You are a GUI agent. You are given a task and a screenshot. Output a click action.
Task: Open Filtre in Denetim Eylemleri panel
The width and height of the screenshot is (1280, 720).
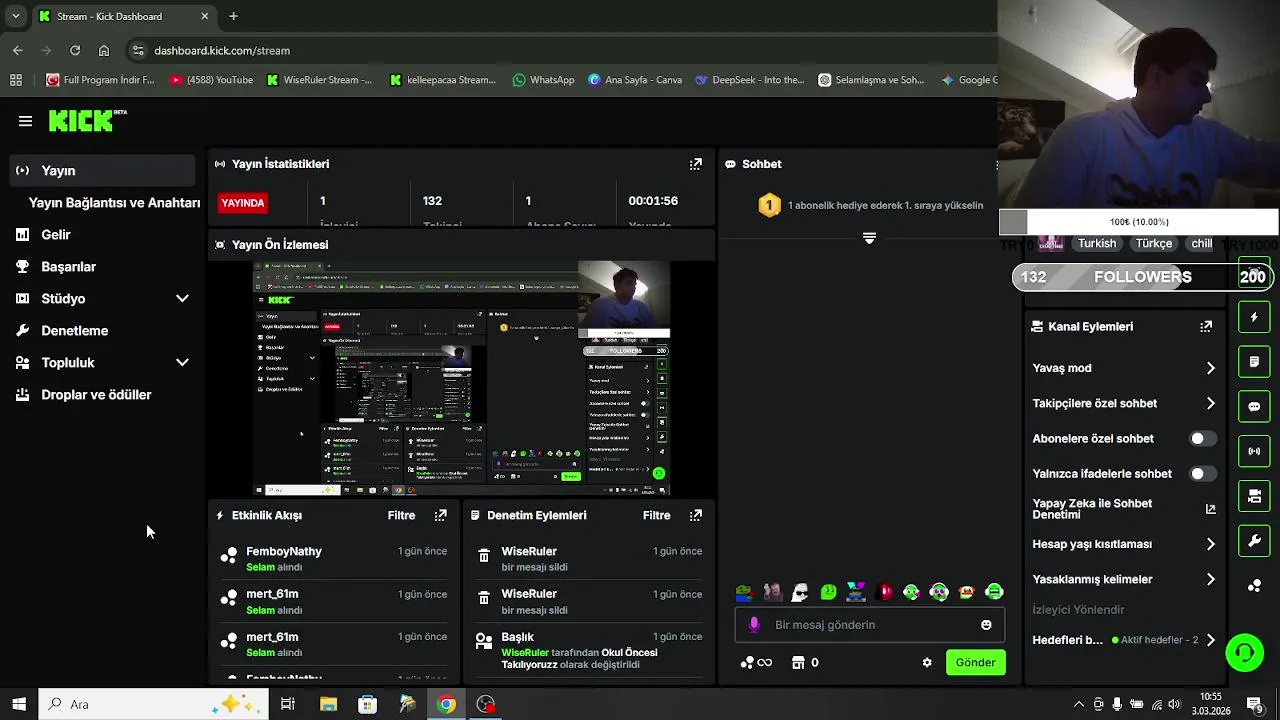click(x=656, y=515)
